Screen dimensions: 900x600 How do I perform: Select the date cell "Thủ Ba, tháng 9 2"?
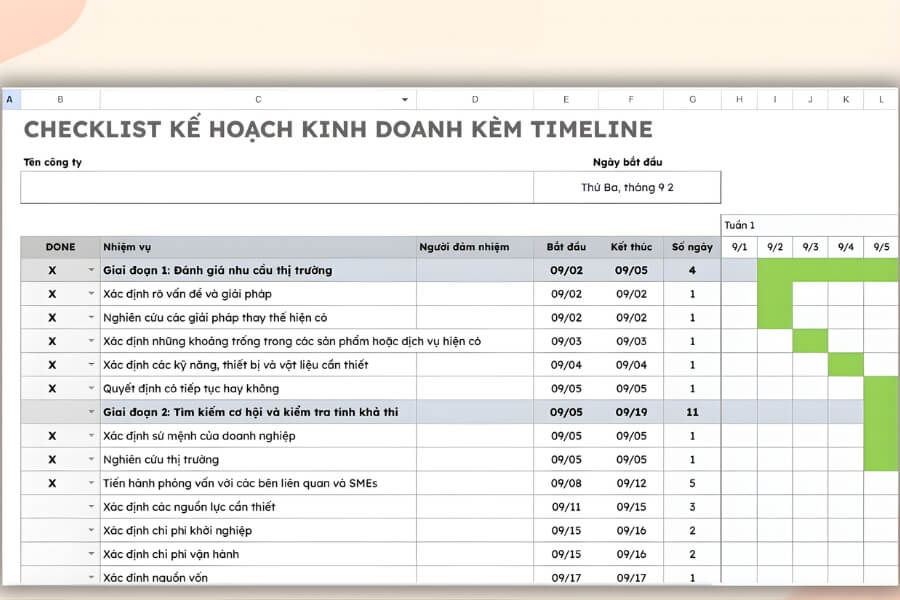(630, 186)
